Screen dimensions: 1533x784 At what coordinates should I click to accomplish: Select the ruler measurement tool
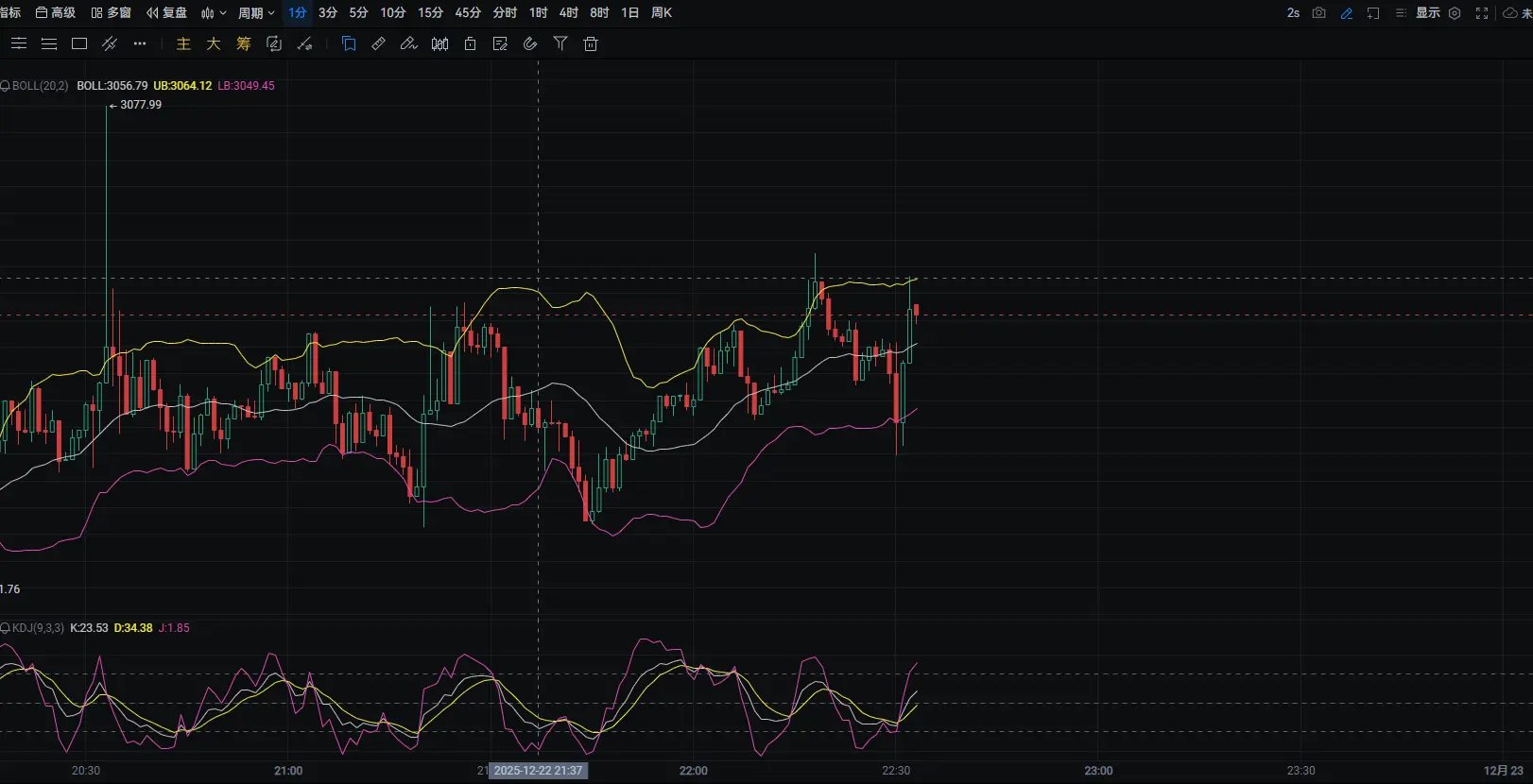click(379, 44)
